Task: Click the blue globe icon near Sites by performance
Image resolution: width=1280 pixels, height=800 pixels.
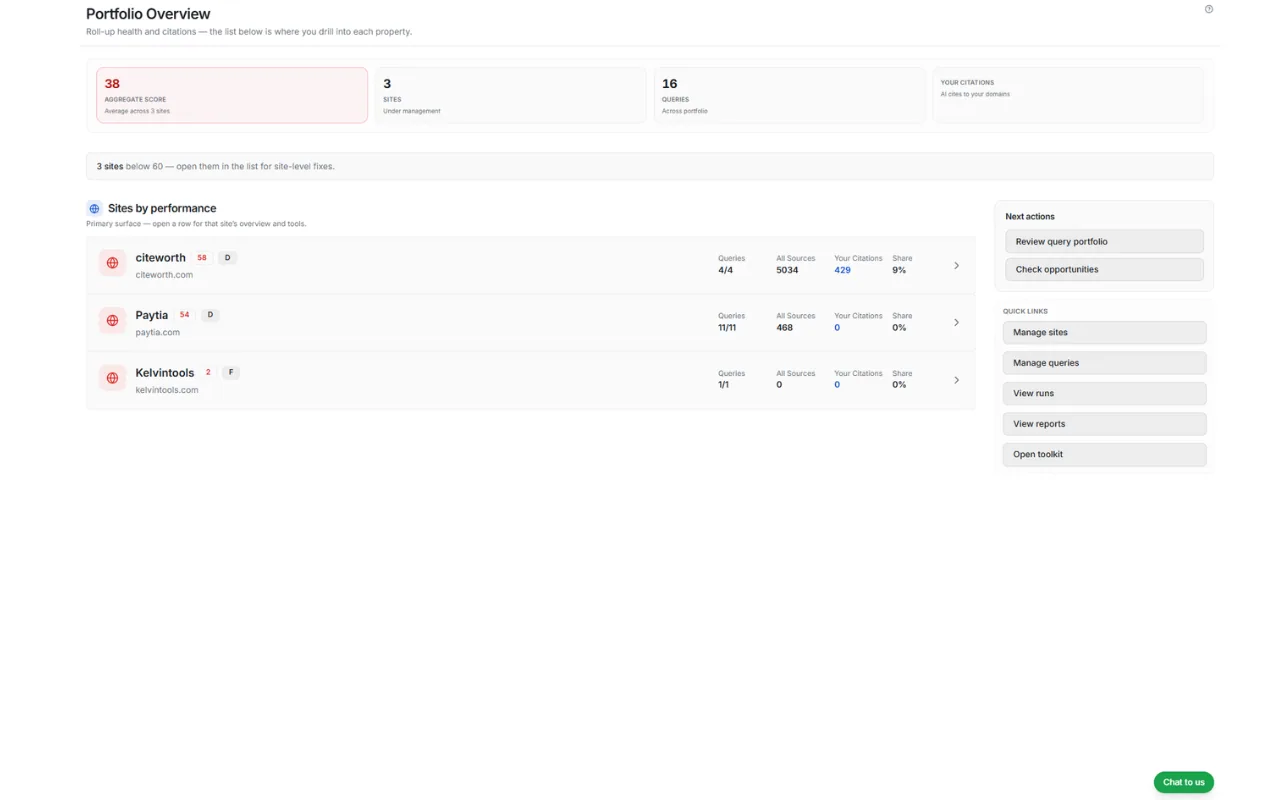Action: coord(94,209)
